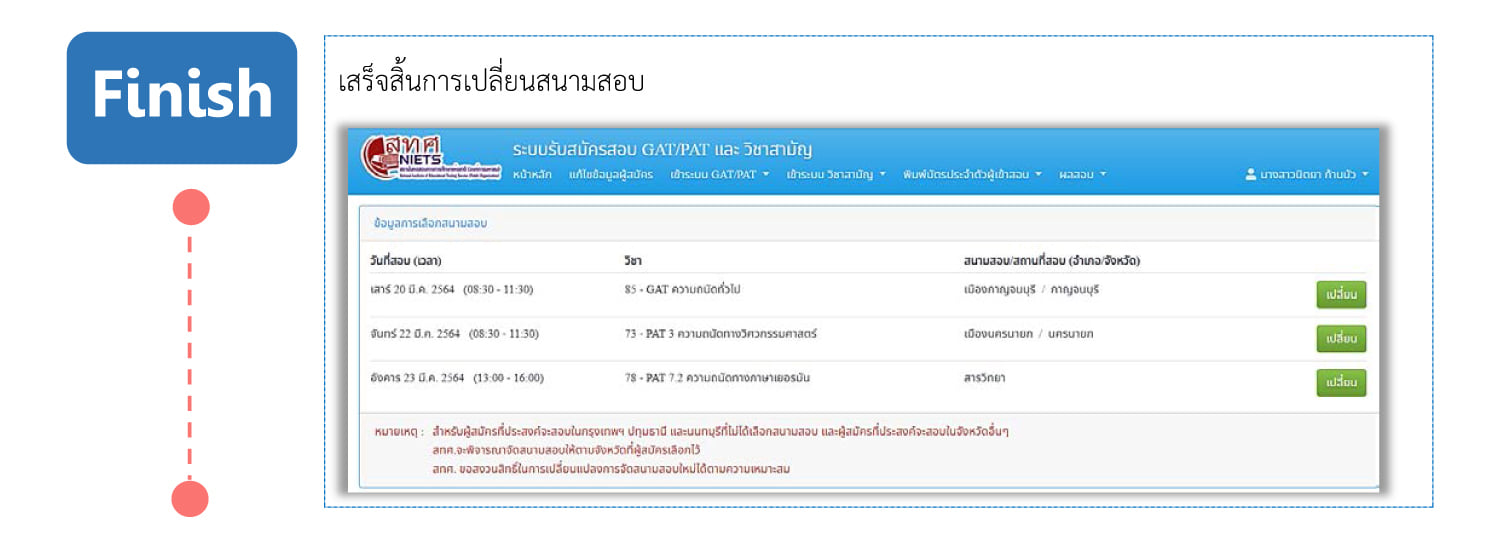Image resolution: width=1500 pixels, height=542 pixels.
Task: Click เปลี่ยน button for PAT 3 row
Action: click(1341, 339)
